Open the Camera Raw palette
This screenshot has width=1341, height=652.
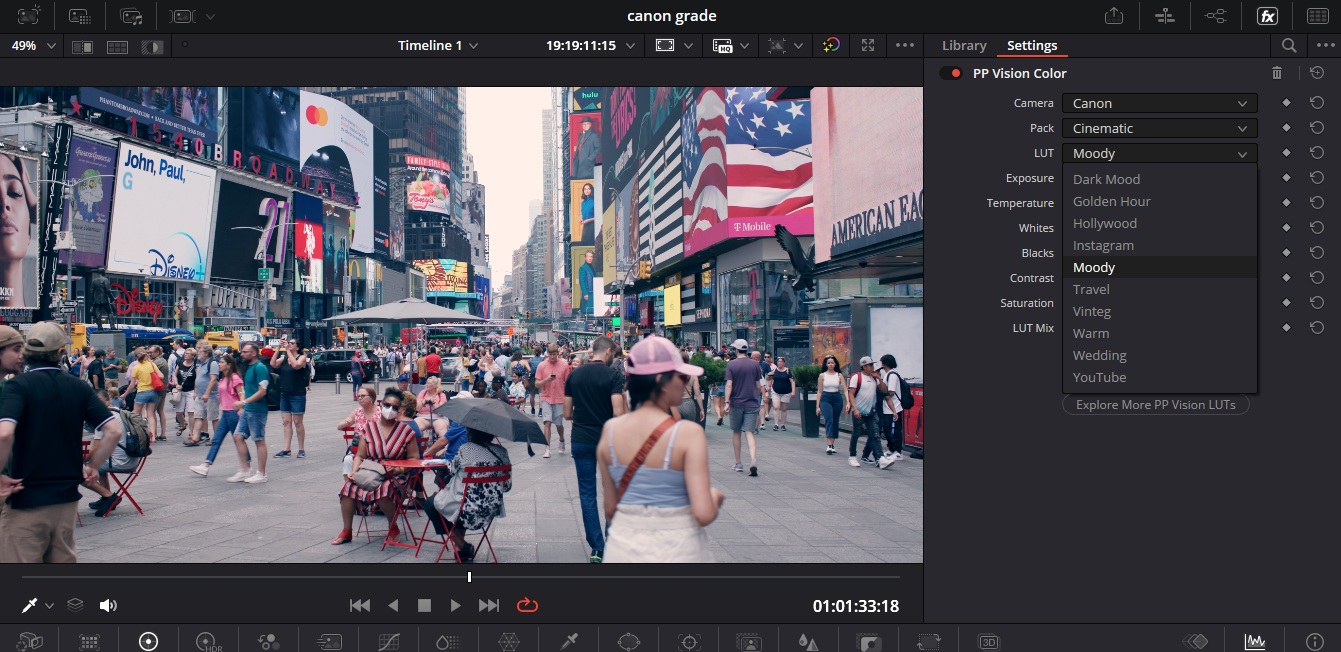click(x=29, y=642)
